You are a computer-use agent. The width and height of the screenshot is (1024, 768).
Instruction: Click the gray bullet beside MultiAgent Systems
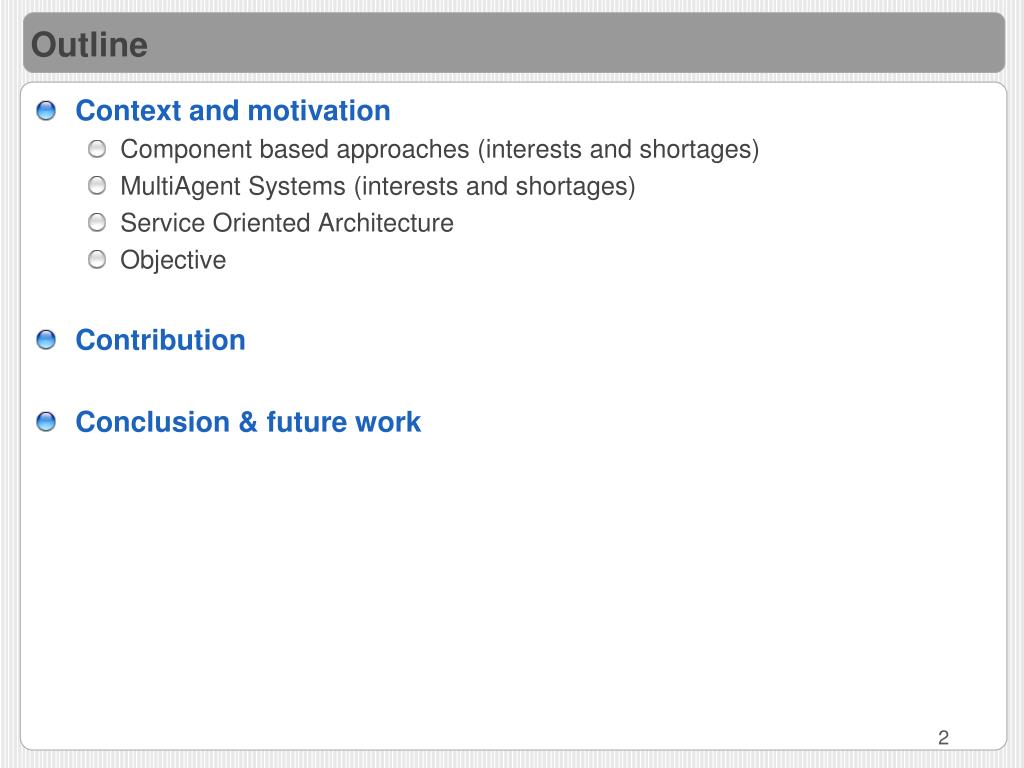pyautogui.click(x=97, y=186)
